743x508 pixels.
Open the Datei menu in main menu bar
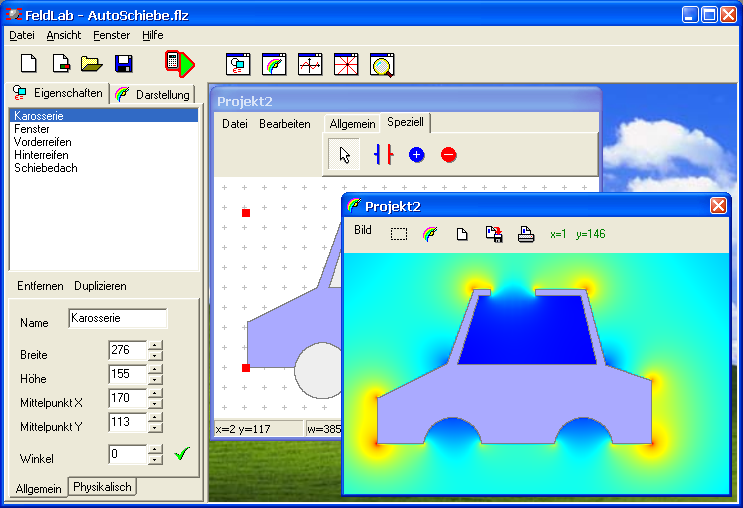(x=22, y=35)
